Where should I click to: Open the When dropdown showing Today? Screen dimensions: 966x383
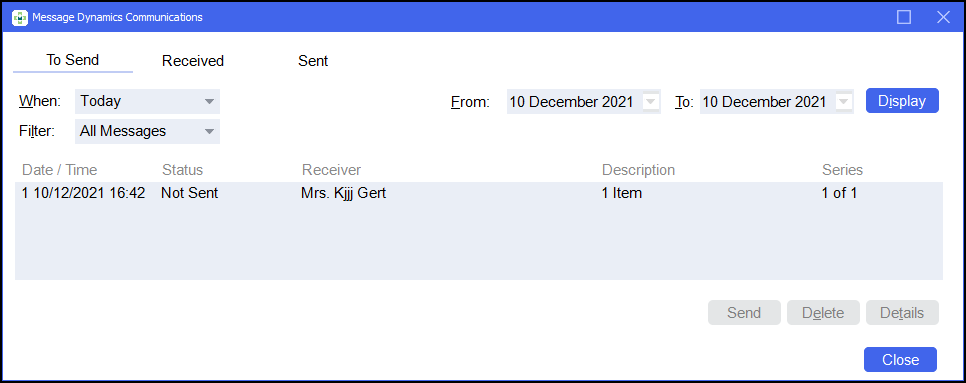click(147, 102)
